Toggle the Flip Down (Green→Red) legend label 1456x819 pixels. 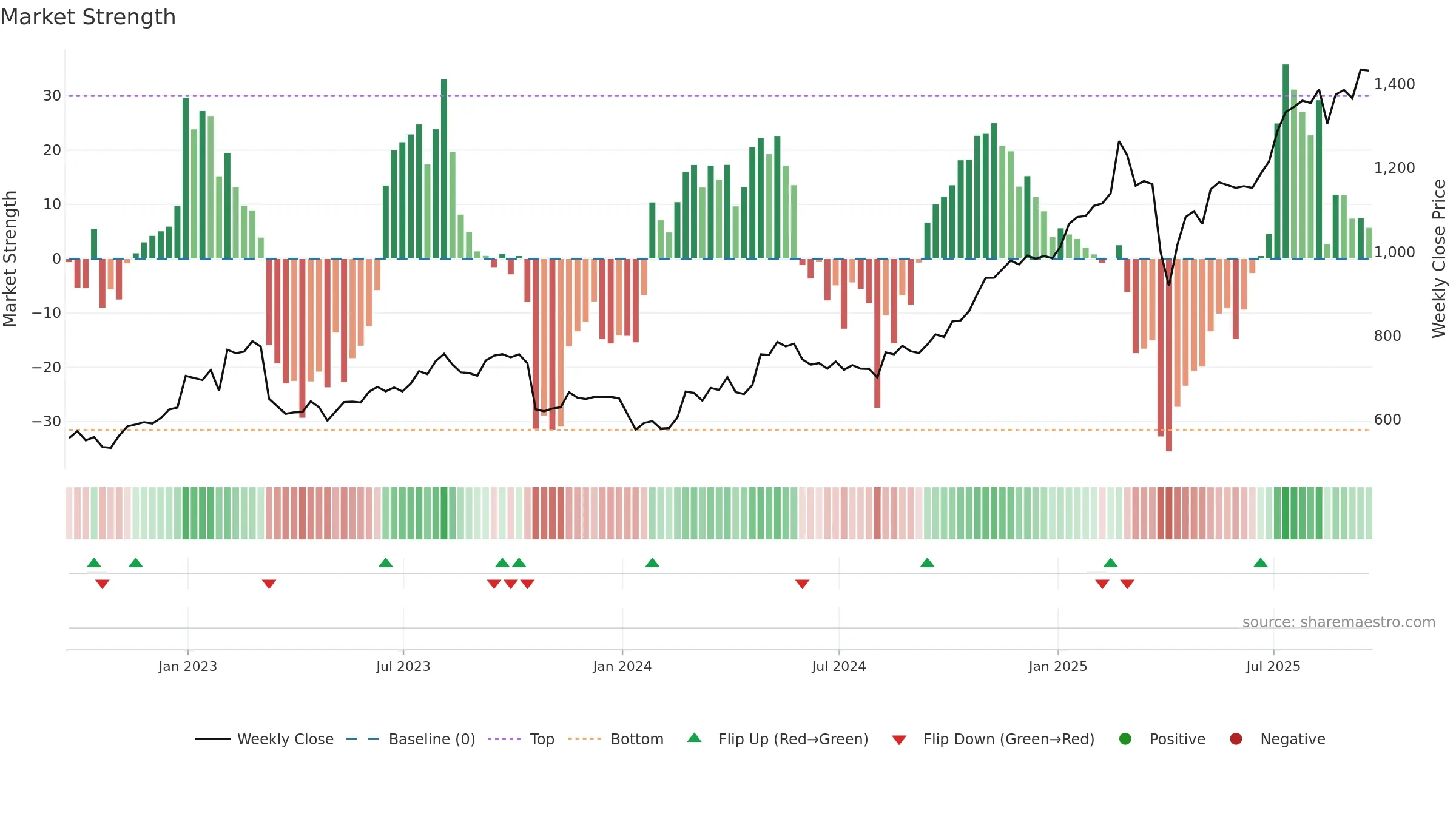(1009, 739)
